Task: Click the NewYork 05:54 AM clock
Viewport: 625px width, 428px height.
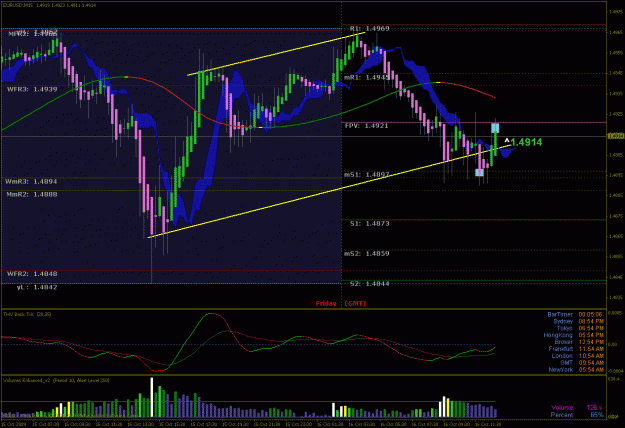Action: coord(576,370)
